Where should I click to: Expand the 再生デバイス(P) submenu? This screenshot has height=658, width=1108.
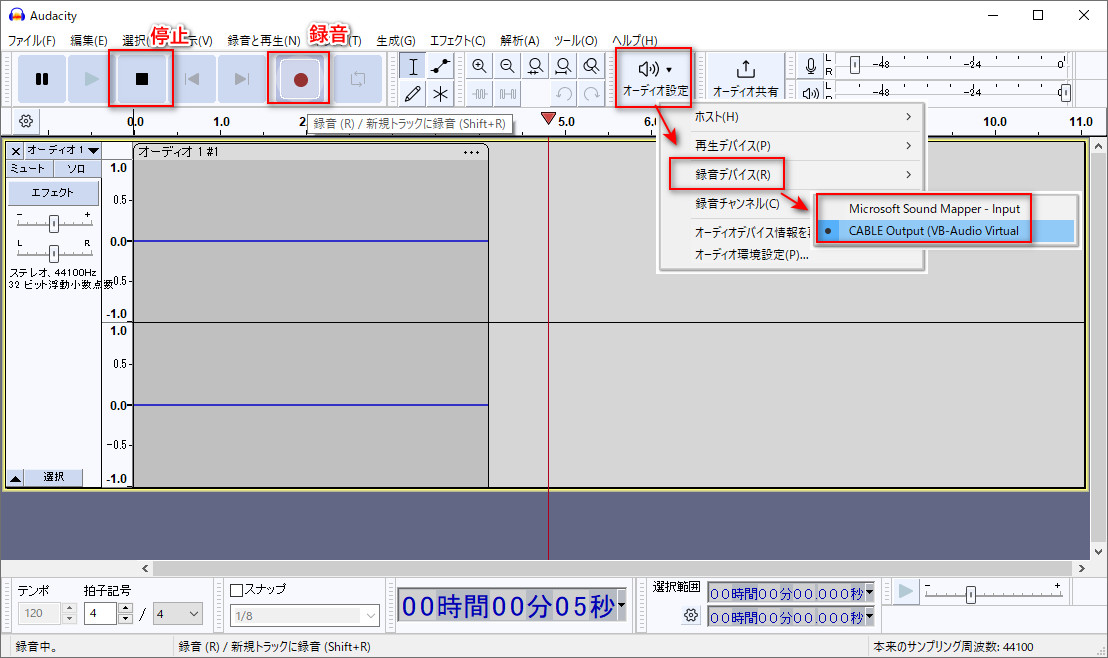tap(791, 146)
